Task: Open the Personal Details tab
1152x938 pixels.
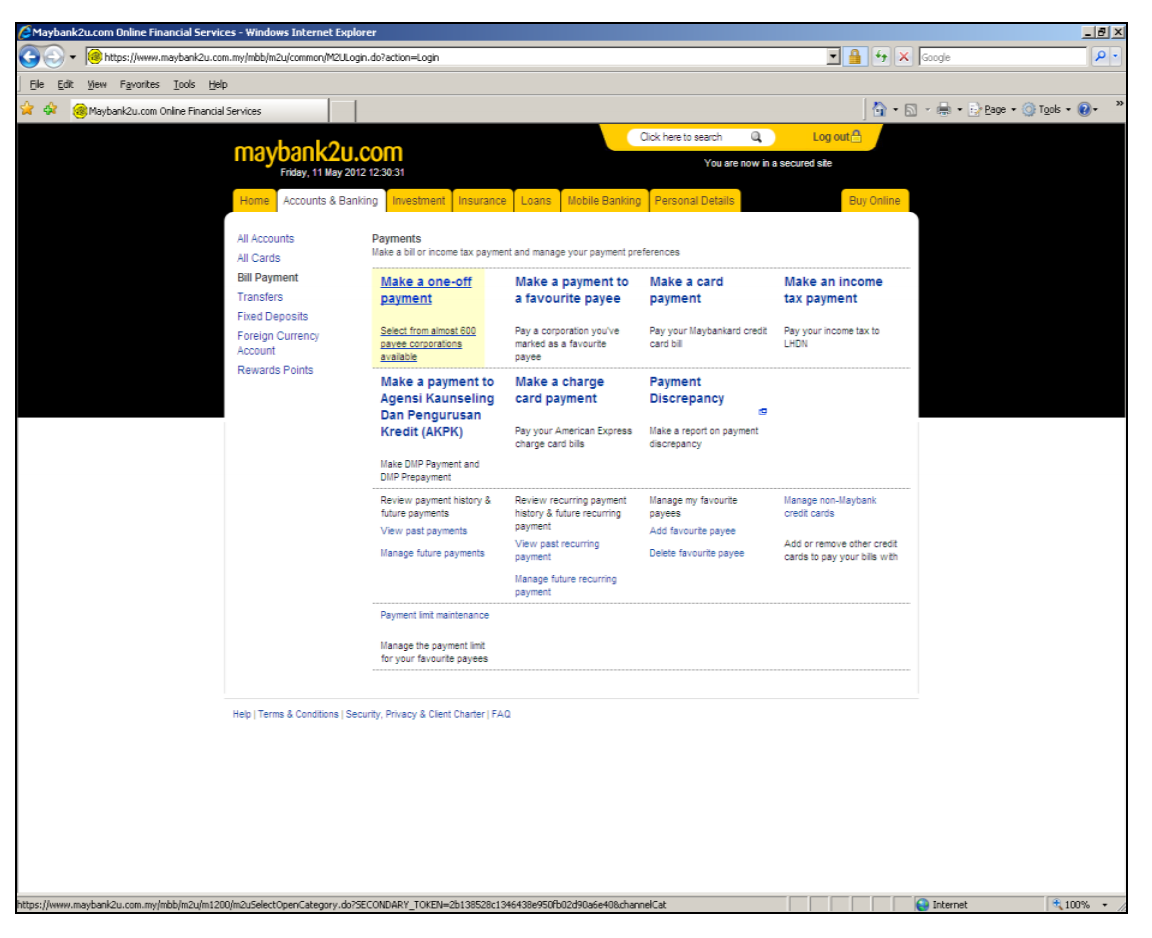Action: click(694, 201)
